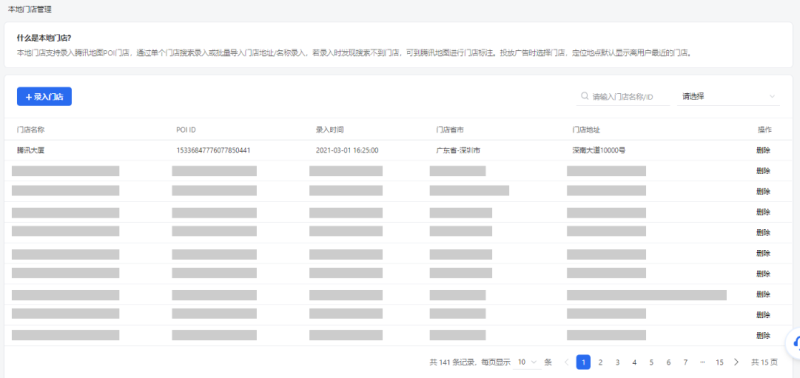Go to pagination page 2
The width and height of the screenshot is (800, 378).
601,362
